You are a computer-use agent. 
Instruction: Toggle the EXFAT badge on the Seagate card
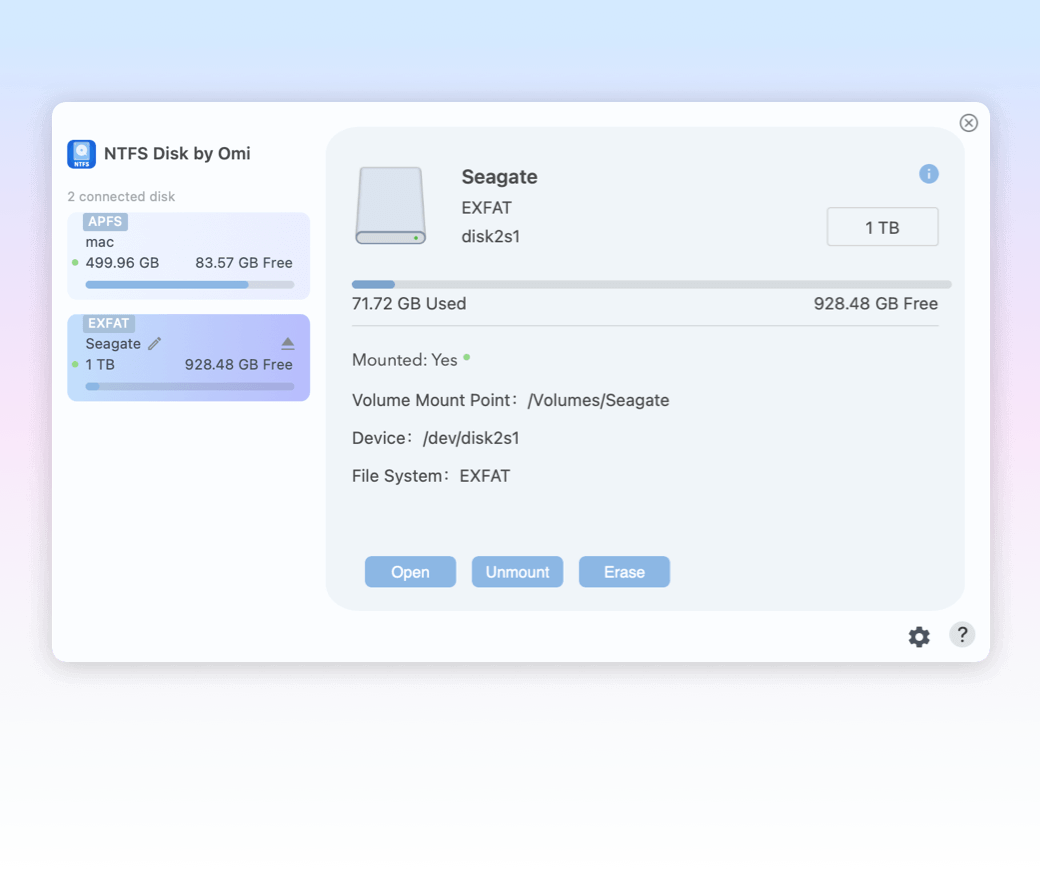pyautogui.click(x=107, y=323)
